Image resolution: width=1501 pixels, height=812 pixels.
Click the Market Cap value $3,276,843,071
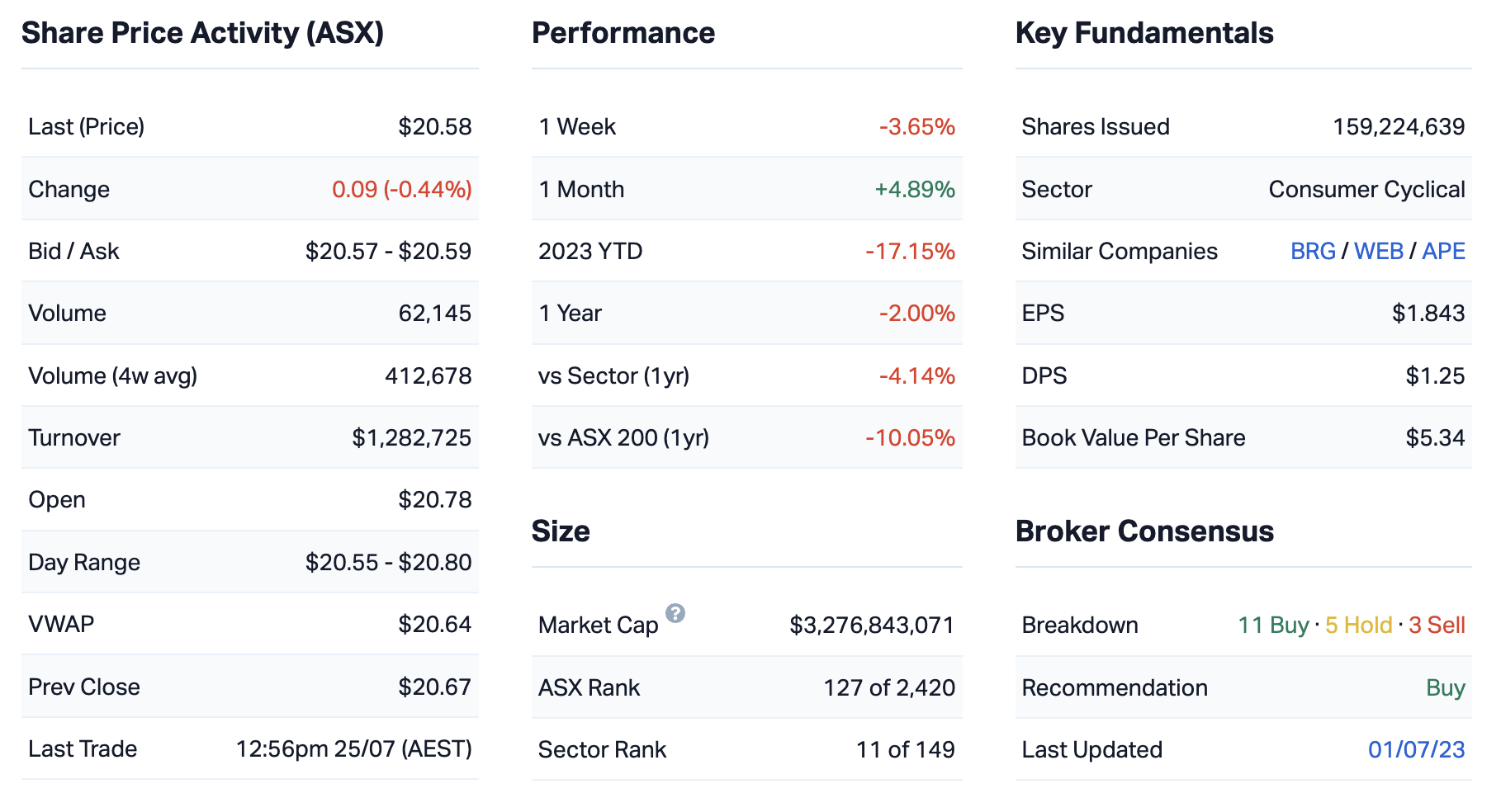coord(872,625)
